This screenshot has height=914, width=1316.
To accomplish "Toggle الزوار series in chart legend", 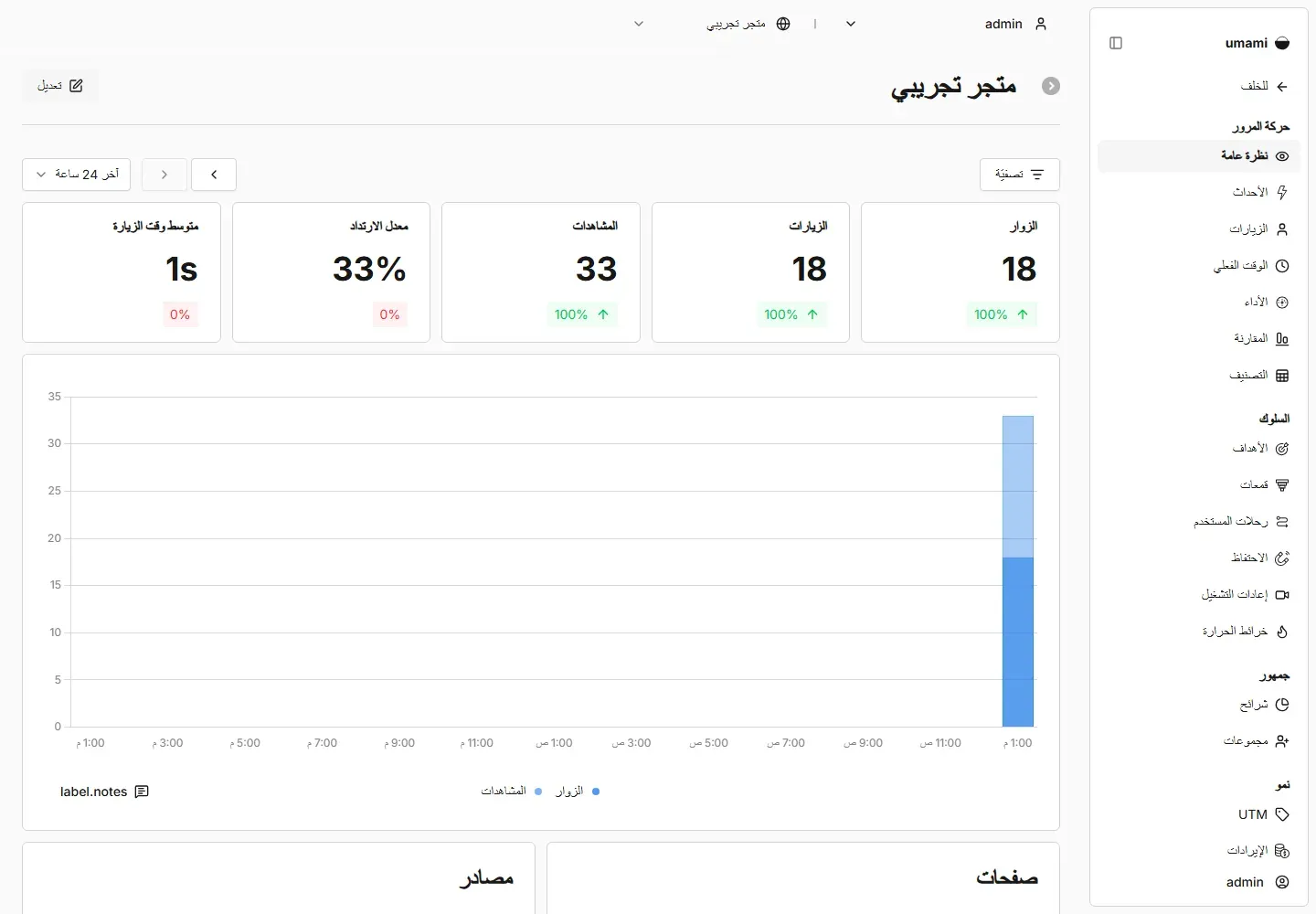I will point(577,792).
